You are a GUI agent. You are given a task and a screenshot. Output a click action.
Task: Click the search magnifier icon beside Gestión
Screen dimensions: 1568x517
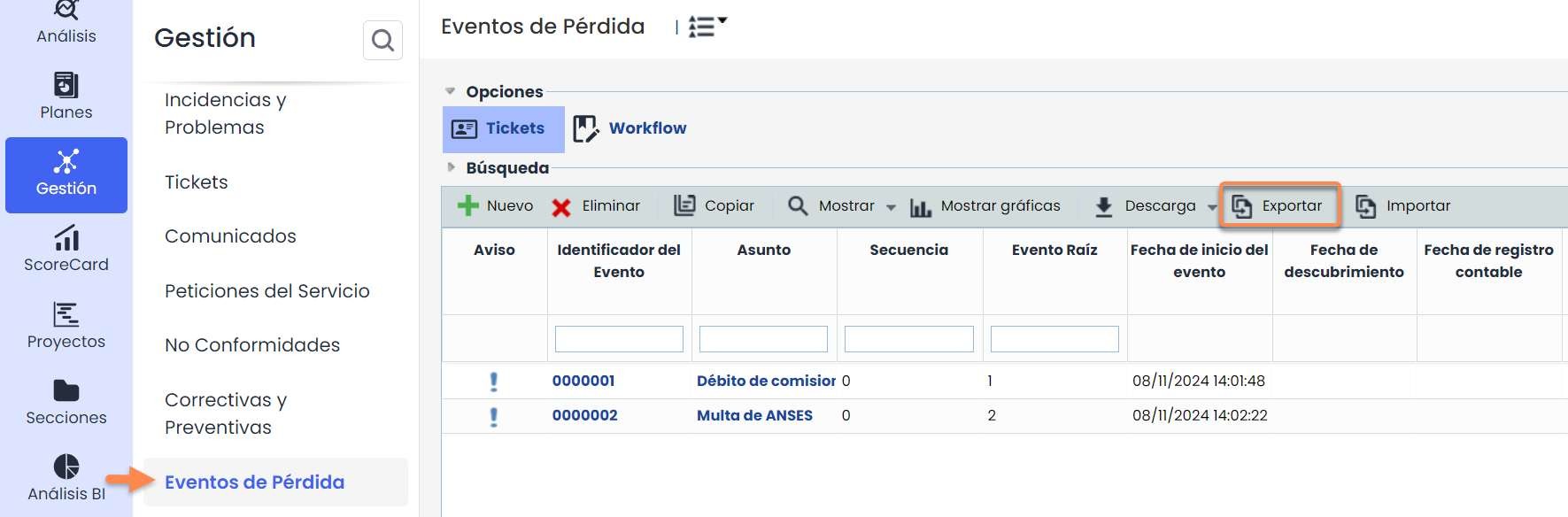[382, 41]
